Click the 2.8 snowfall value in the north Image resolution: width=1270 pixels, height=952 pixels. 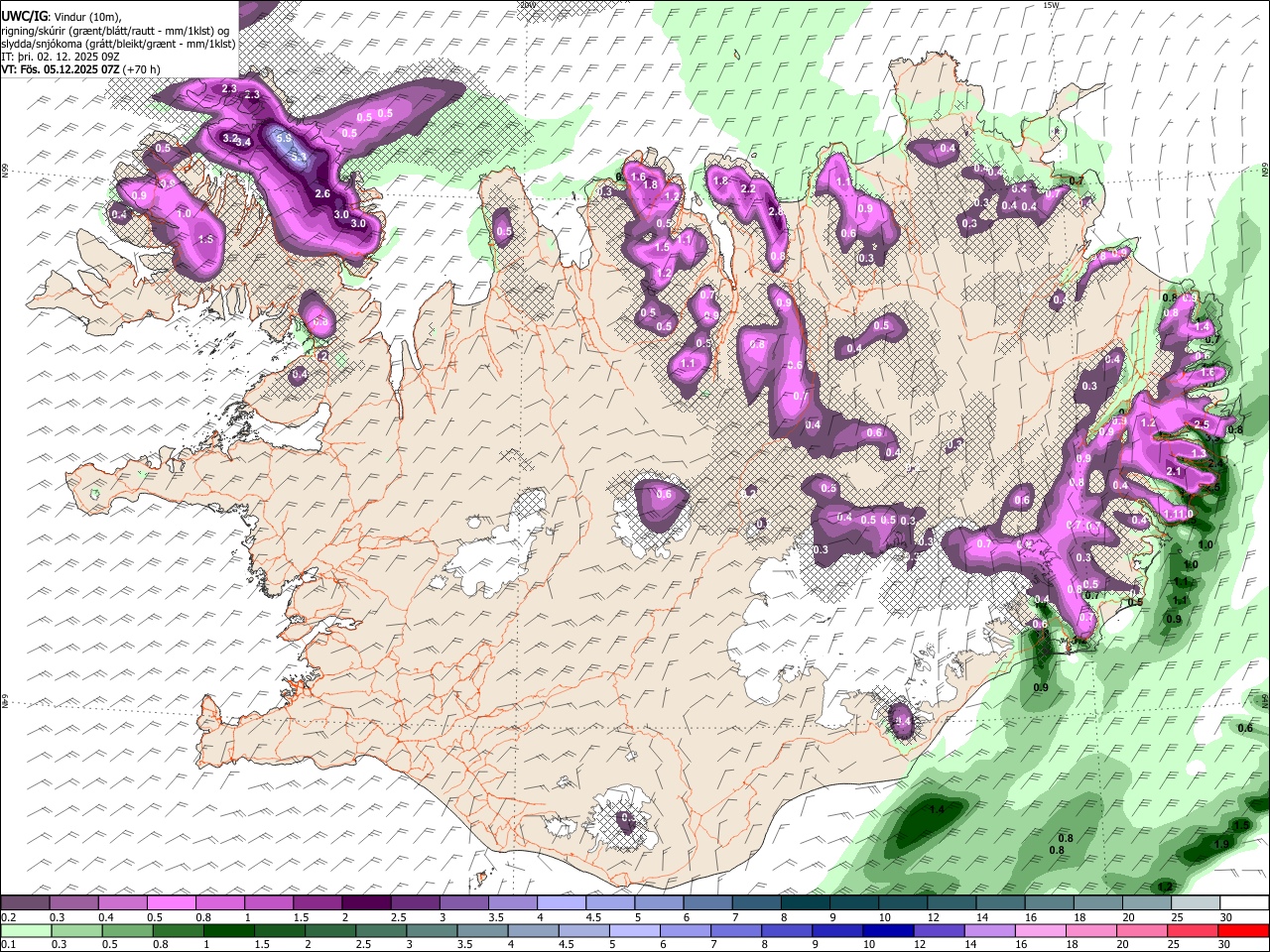pyautogui.click(x=777, y=211)
